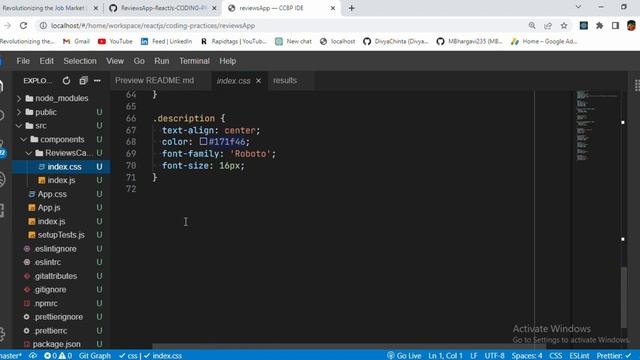Switch to ReviewsApp GitHub browser tab

pos(163,8)
